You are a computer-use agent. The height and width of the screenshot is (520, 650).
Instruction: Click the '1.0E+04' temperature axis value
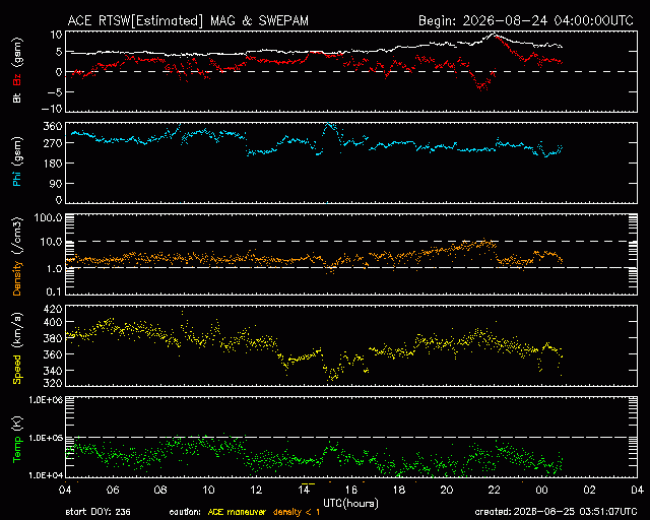coord(46,475)
